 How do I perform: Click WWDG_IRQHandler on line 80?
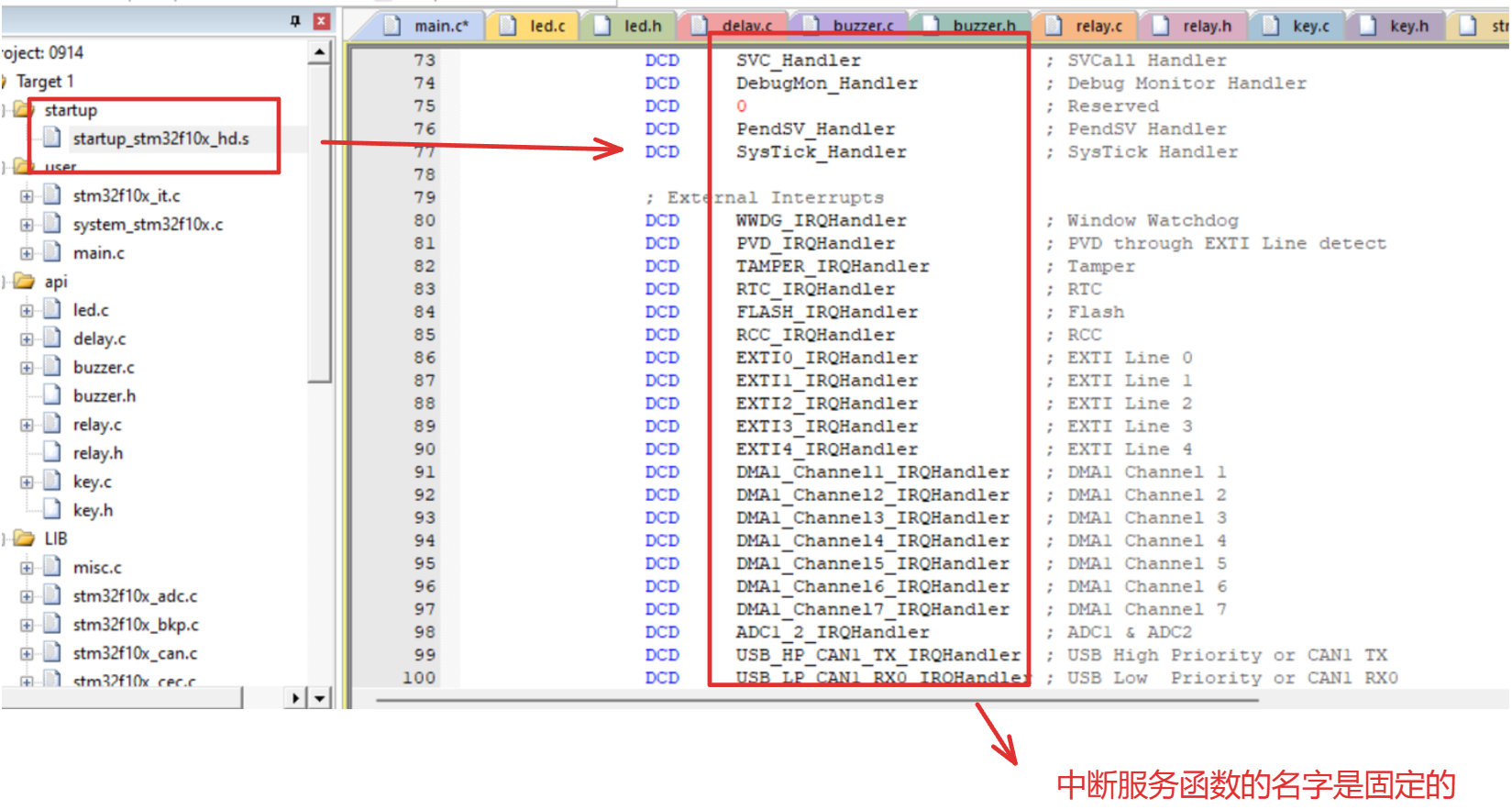click(x=821, y=221)
